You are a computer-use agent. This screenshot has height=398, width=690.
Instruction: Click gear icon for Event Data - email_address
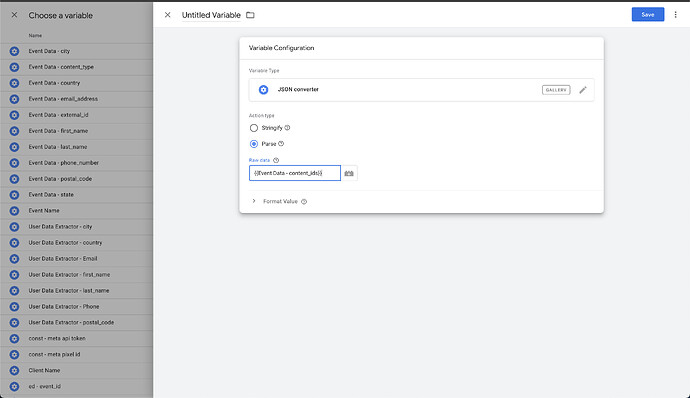click(15, 99)
